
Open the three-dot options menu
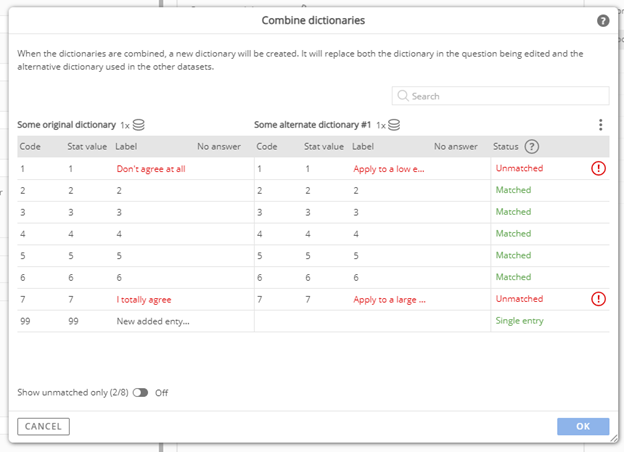601,125
